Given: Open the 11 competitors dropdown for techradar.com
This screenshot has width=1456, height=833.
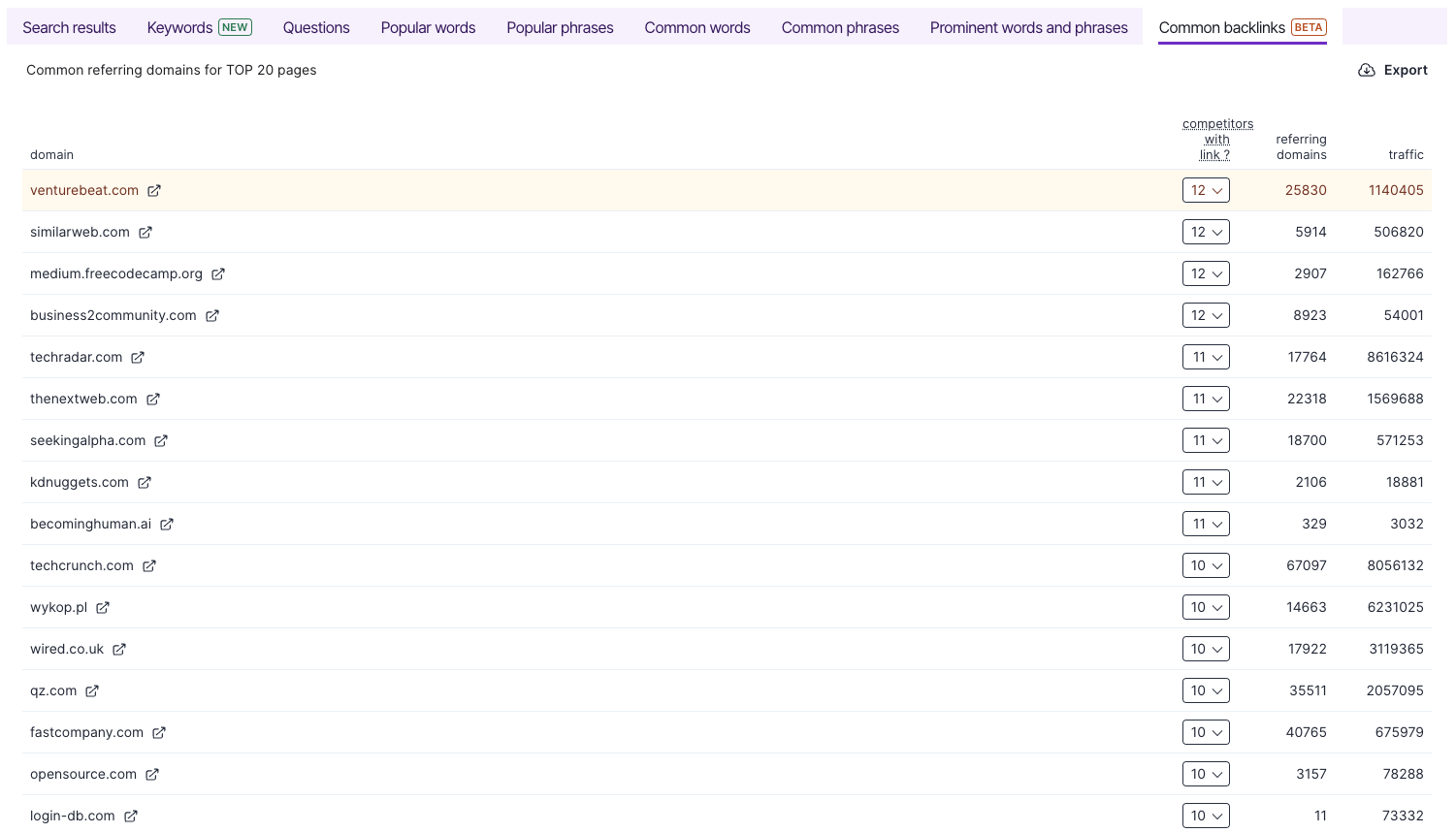Looking at the screenshot, I should pyautogui.click(x=1206, y=357).
